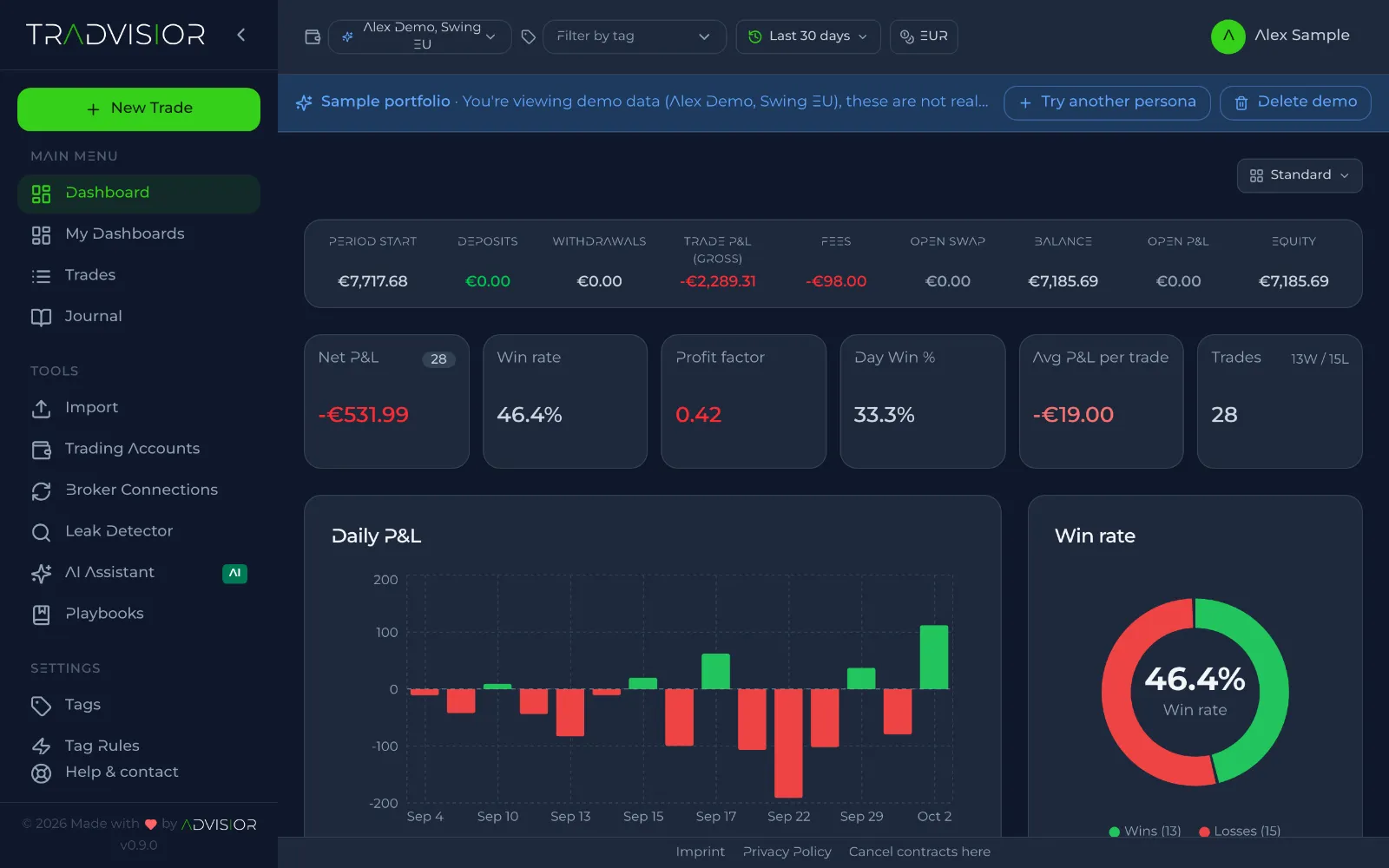
Task: Click the Import upload icon
Action: (x=41, y=408)
